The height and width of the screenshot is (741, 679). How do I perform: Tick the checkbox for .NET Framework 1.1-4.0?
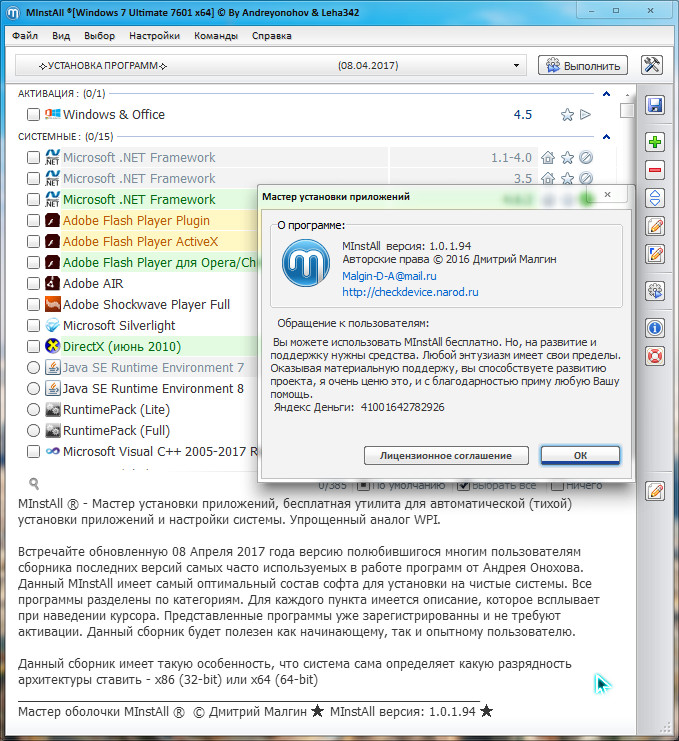[33, 157]
